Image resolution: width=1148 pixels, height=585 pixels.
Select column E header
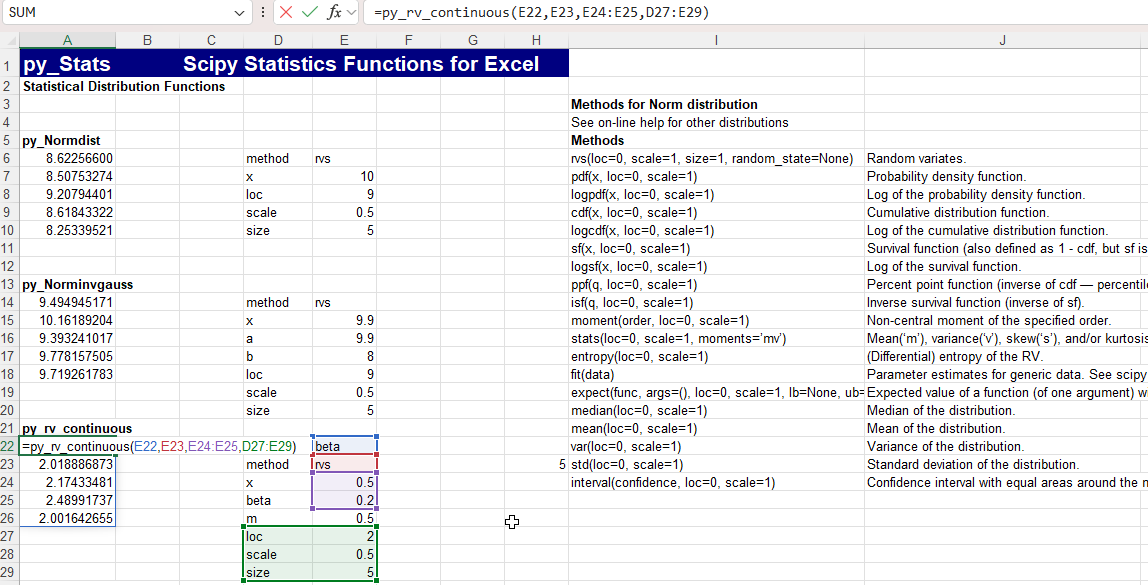[x=344, y=40]
